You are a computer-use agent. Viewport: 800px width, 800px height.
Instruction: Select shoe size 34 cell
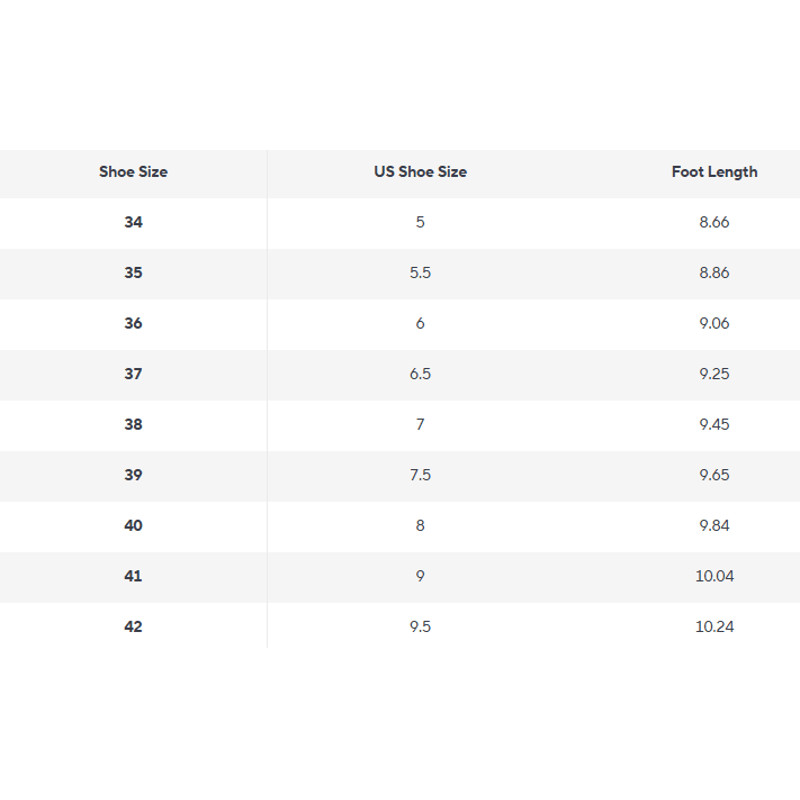point(133,222)
